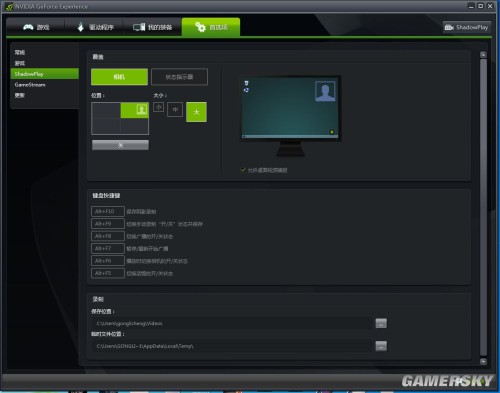
Task: Select the green Camera overlay button
Action: click(119, 77)
